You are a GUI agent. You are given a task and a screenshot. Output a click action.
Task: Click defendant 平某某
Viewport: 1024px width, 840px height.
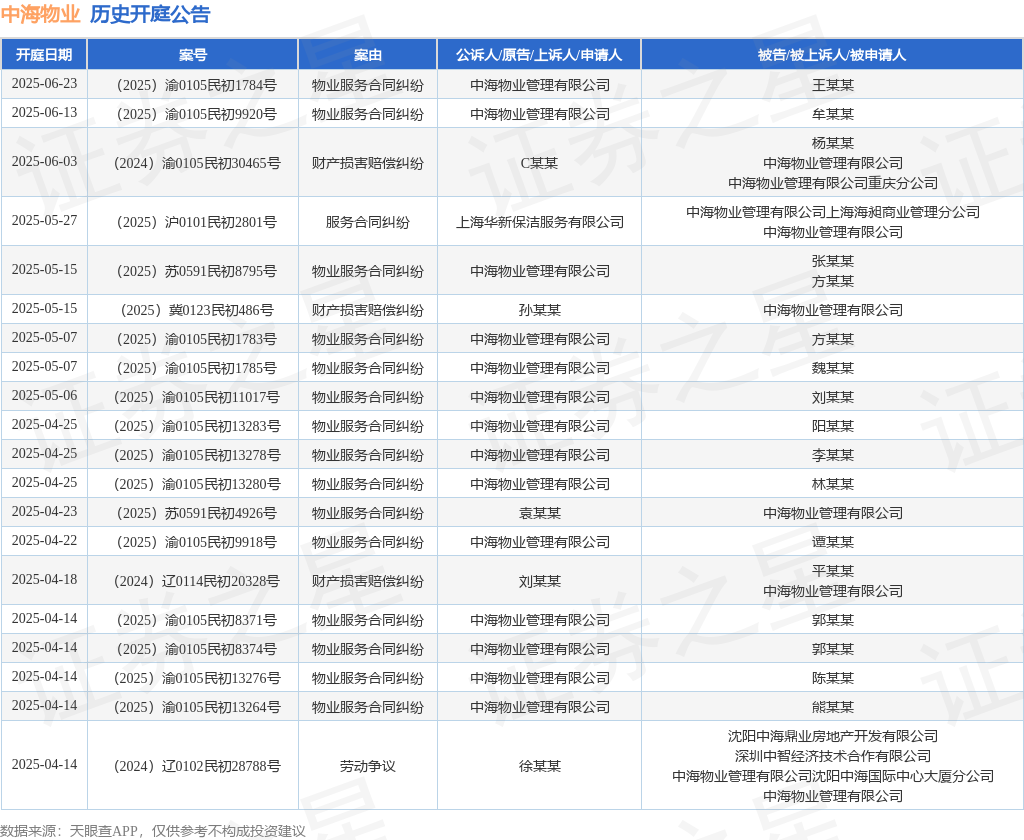(x=833, y=570)
